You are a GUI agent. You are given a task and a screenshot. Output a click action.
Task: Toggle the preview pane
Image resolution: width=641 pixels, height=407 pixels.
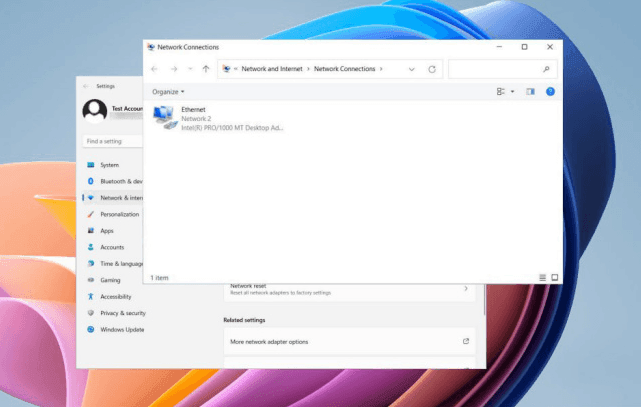(x=530, y=92)
